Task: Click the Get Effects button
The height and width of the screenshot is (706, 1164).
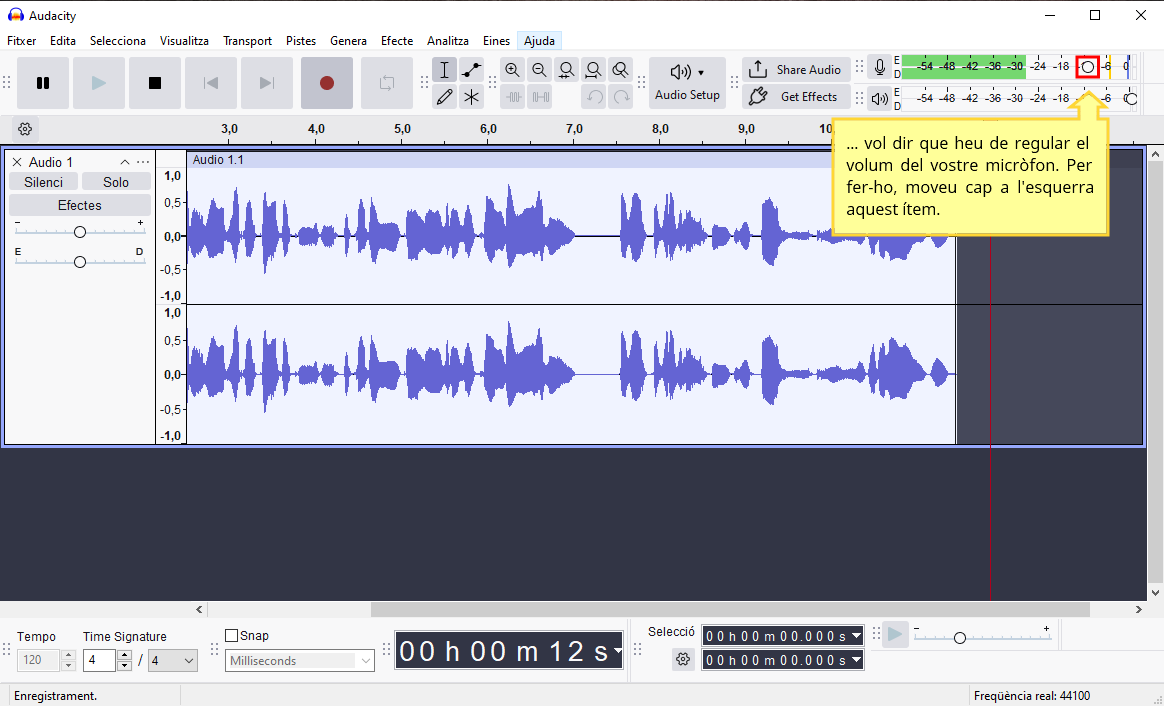Action: coord(796,97)
